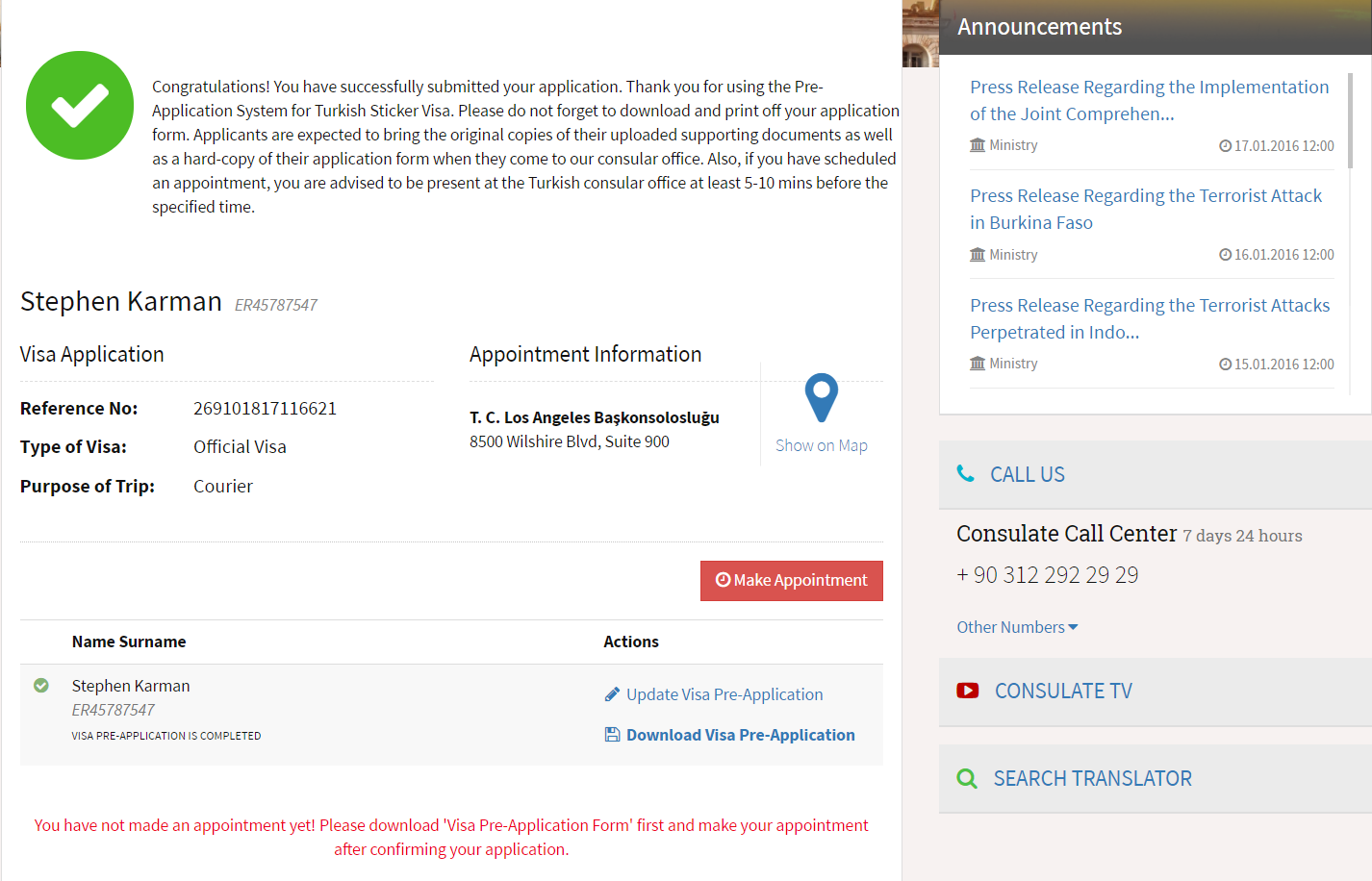Click the phone number + 90 312 292 29 29
The image size is (1372, 881).
[1048, 575]
